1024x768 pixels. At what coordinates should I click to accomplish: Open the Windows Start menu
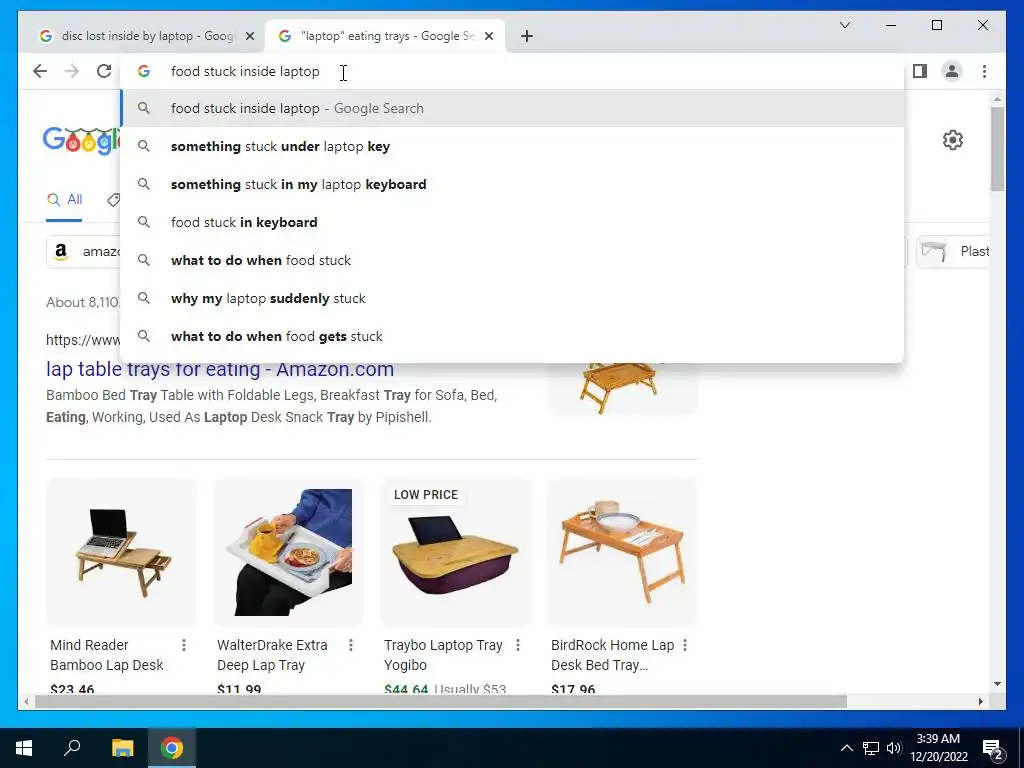click(24, 748)
